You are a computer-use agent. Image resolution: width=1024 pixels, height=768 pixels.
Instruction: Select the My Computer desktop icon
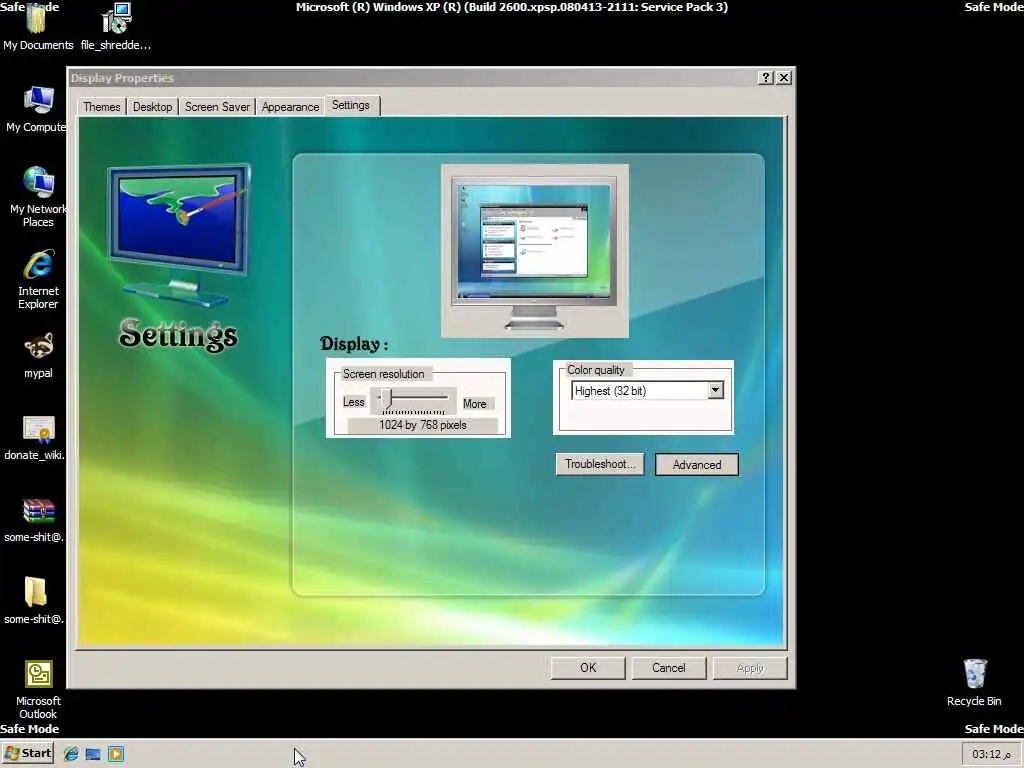37,109
